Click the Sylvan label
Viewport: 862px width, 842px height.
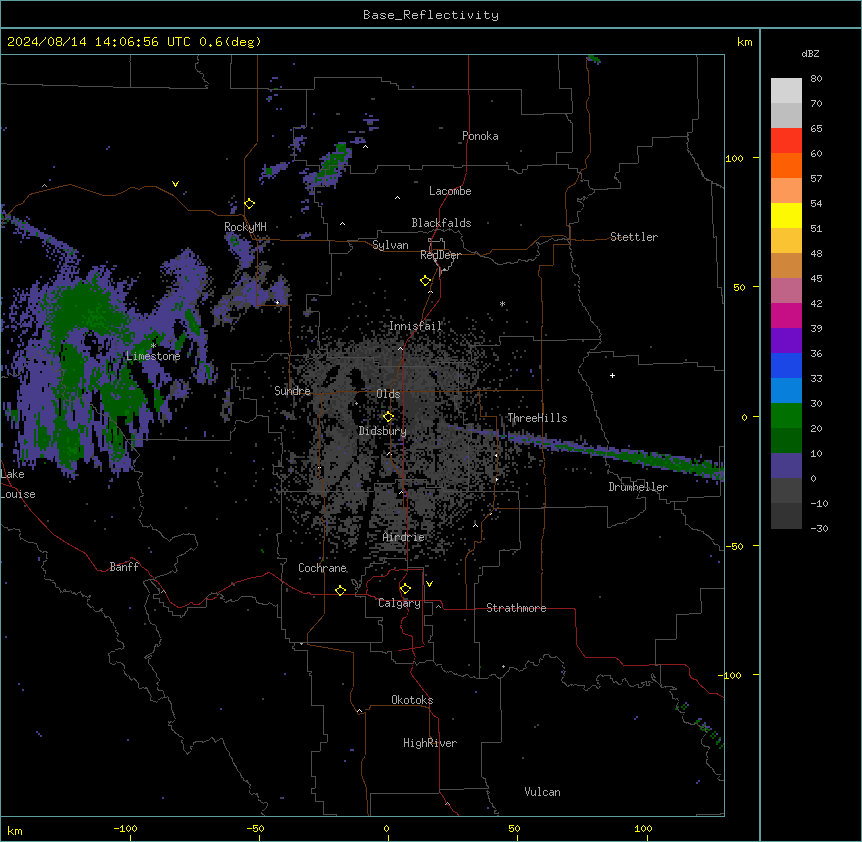pos(390,245)
